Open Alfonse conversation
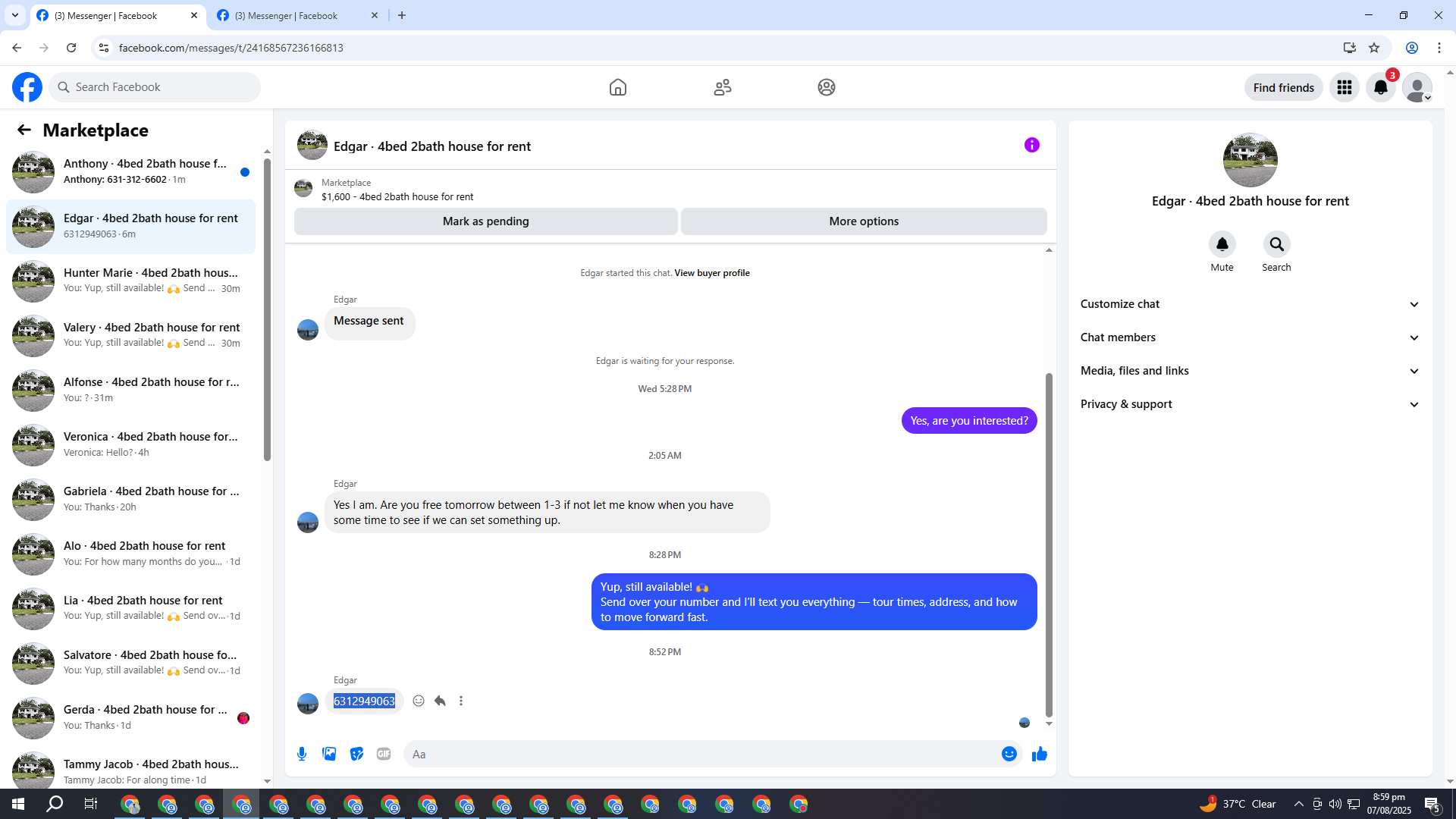This screenshot has height=819, width=1456. click(130, 391)
